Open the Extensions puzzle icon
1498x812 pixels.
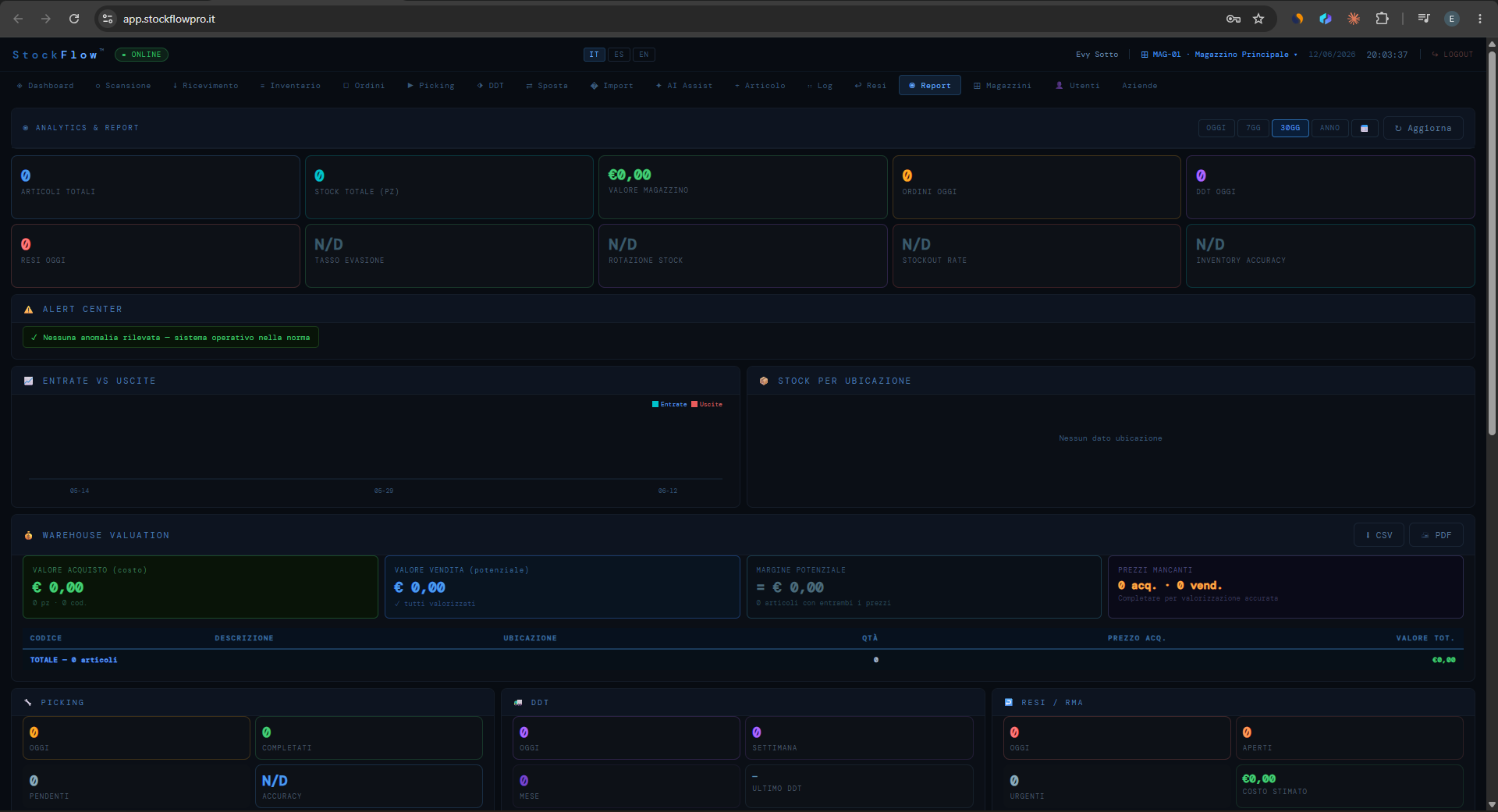click(x=1382, y=19)
